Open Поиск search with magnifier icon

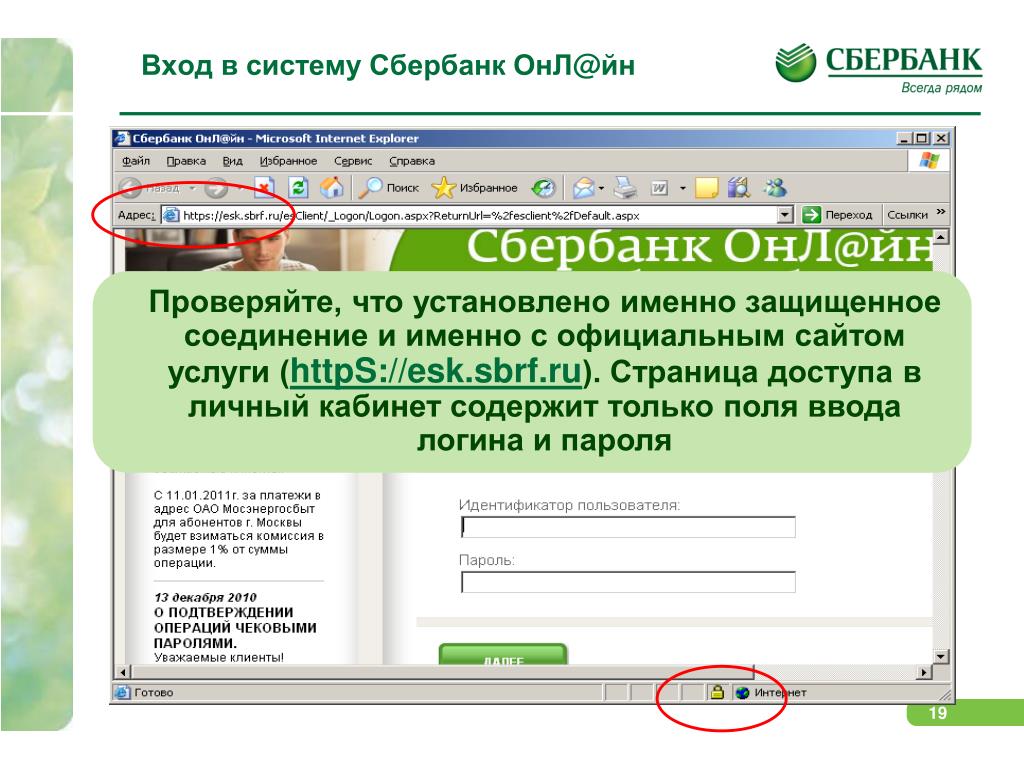click(390, 188)
